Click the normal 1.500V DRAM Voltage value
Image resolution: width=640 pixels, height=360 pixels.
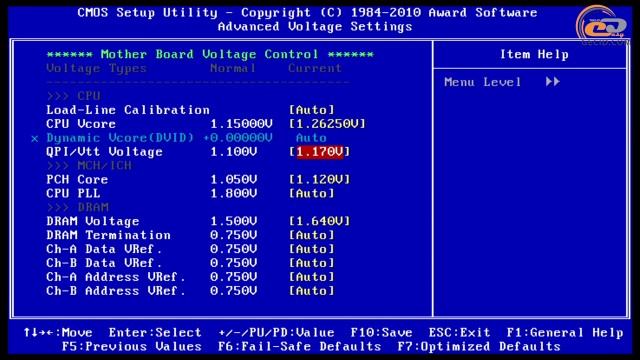pos(233,221)
